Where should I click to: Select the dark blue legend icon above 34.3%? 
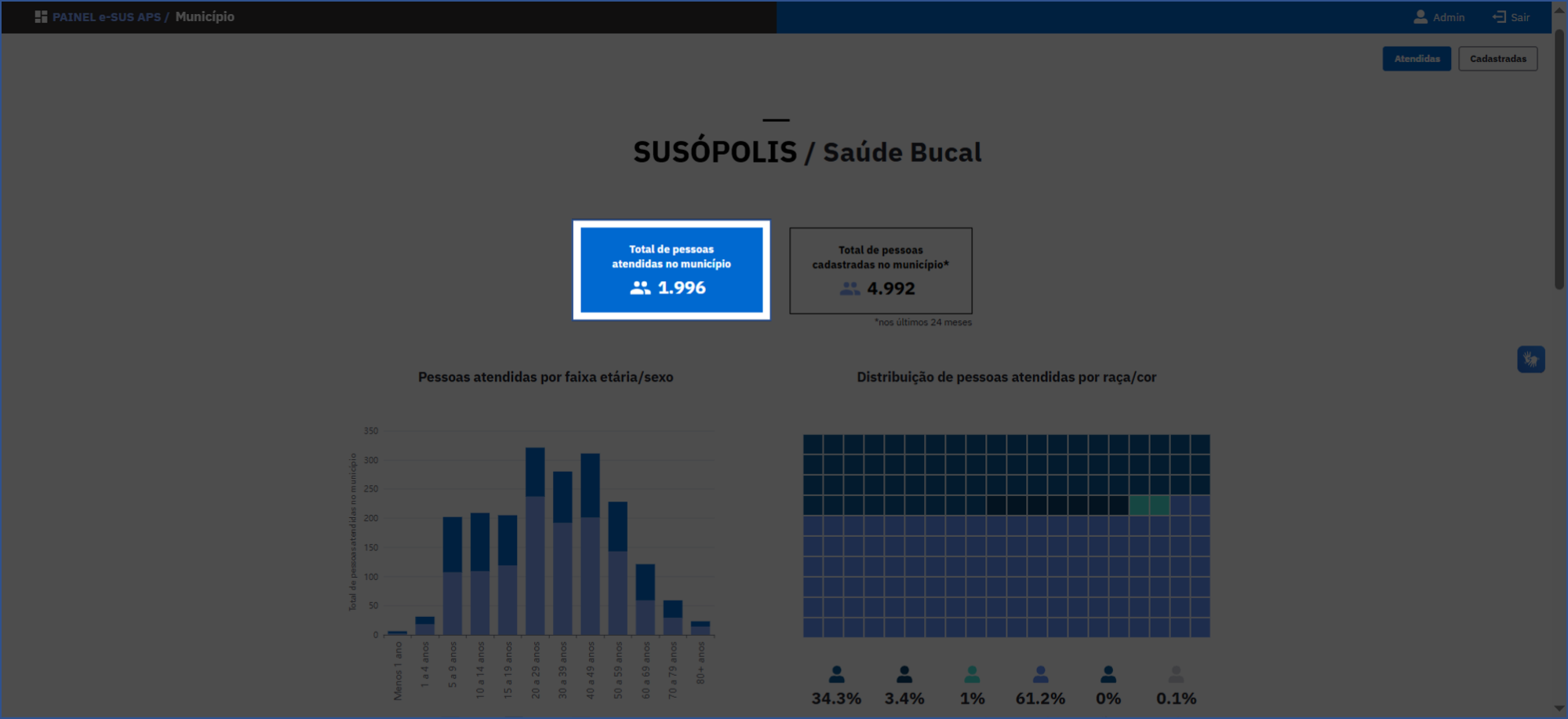tap(835, 673)
